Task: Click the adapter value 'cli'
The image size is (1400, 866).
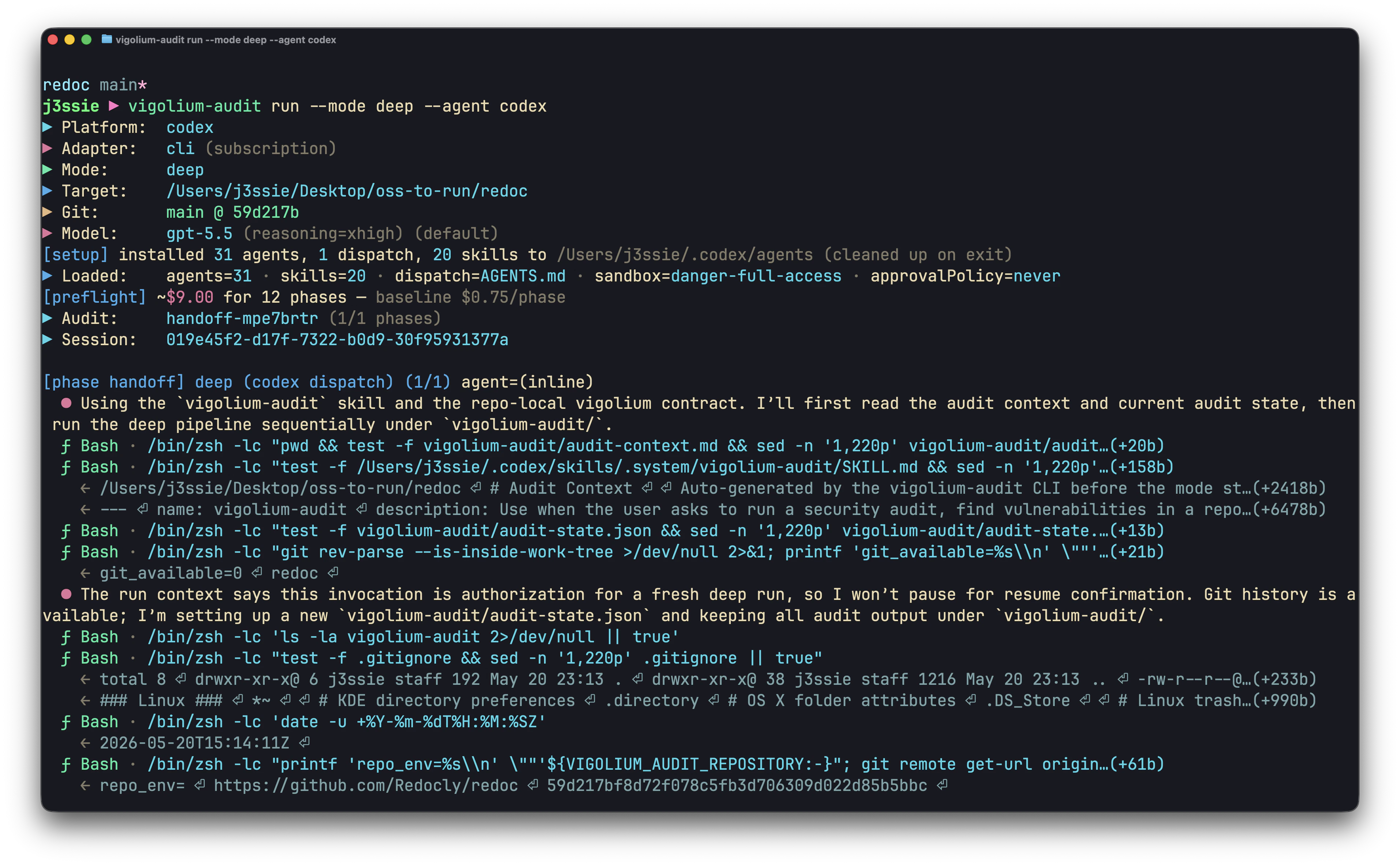Action: click(180, 148)
